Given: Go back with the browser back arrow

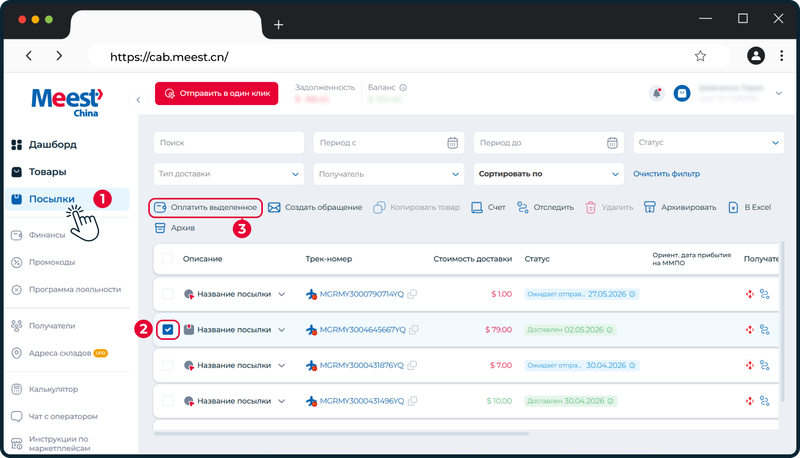Looking at the screenshot, I should pyautogui.click(x=29, y=56).
